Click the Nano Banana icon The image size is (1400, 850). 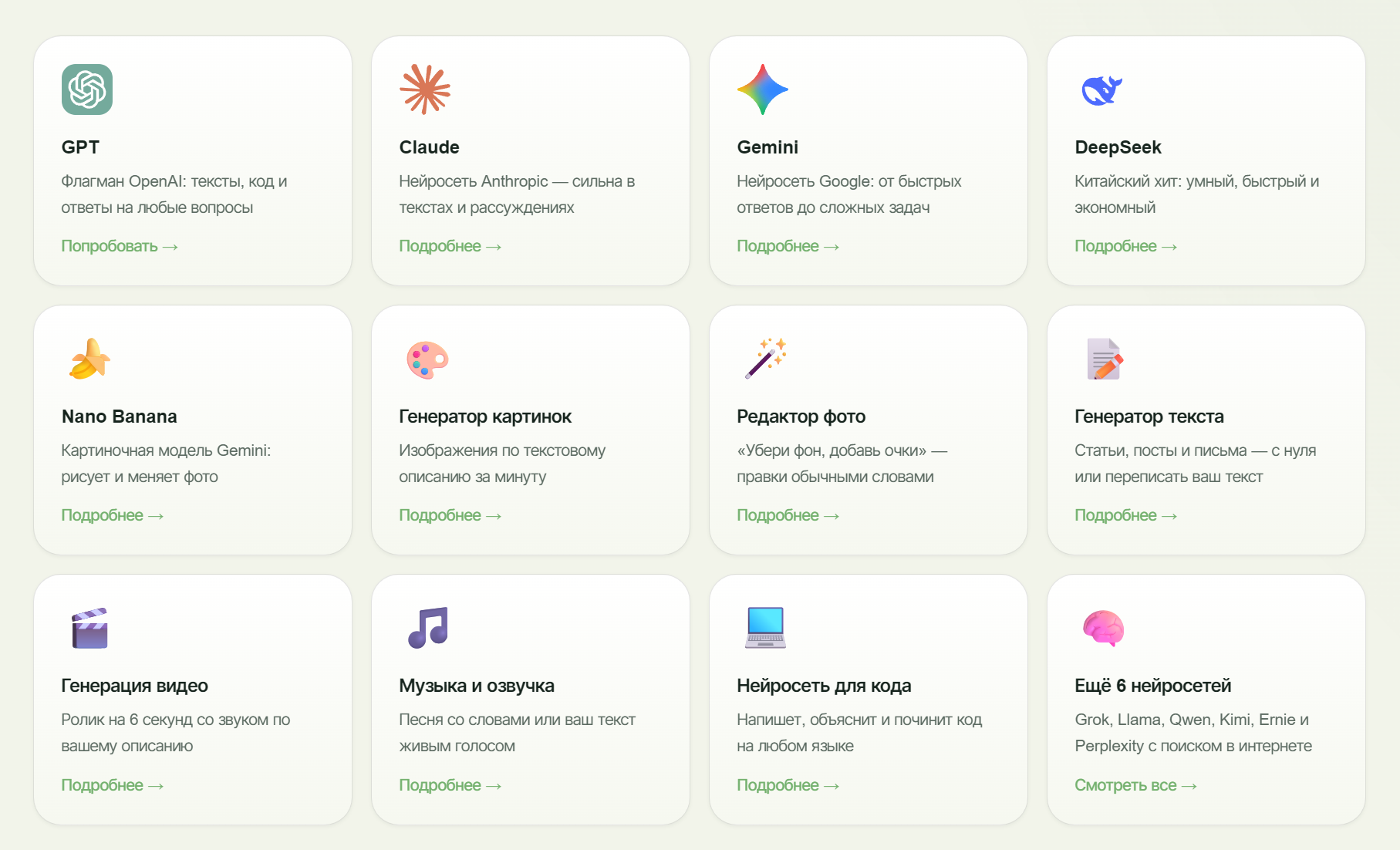89,359
